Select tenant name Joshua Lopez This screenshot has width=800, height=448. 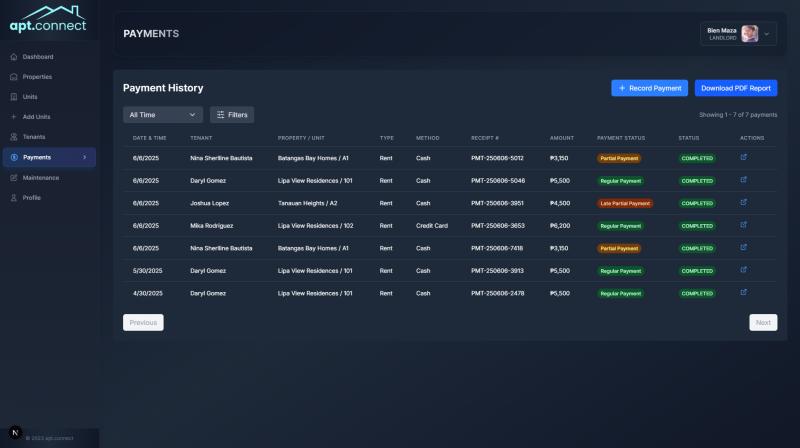click(x=210, y=203)
